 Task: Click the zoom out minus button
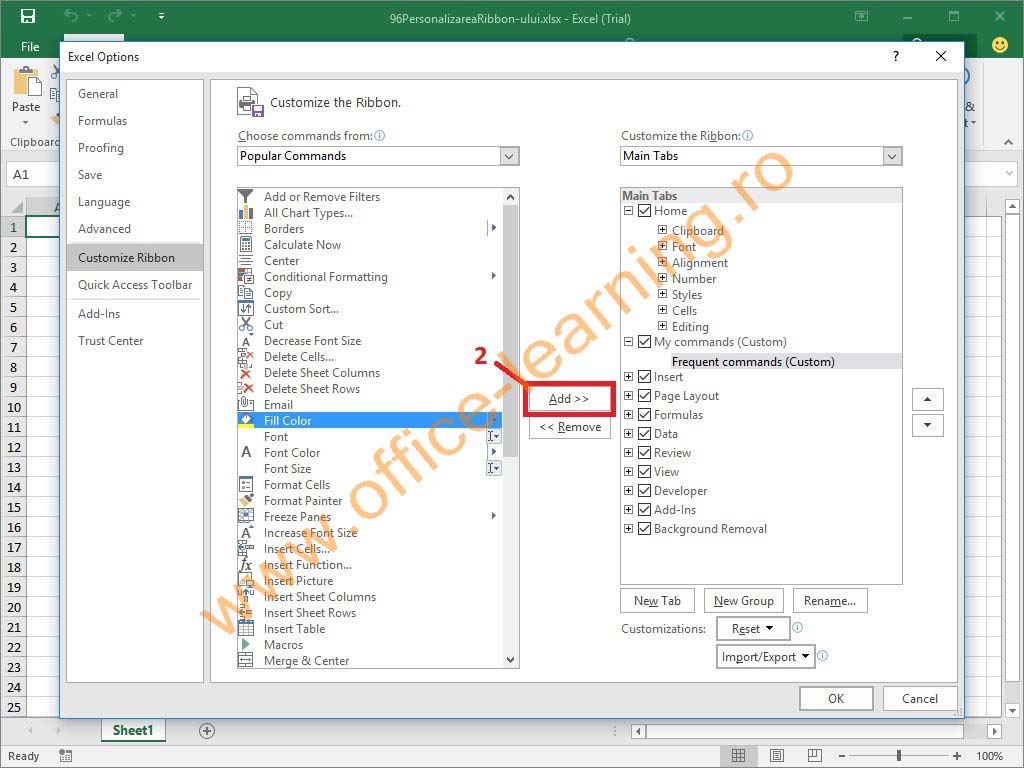coord(842,756)
